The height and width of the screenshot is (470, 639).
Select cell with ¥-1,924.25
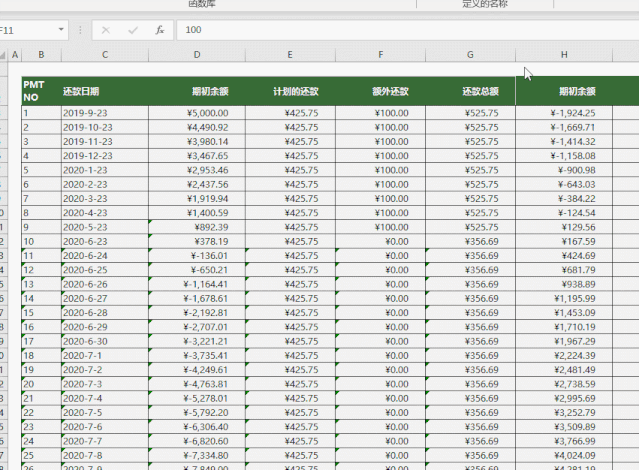click(564, 113)
